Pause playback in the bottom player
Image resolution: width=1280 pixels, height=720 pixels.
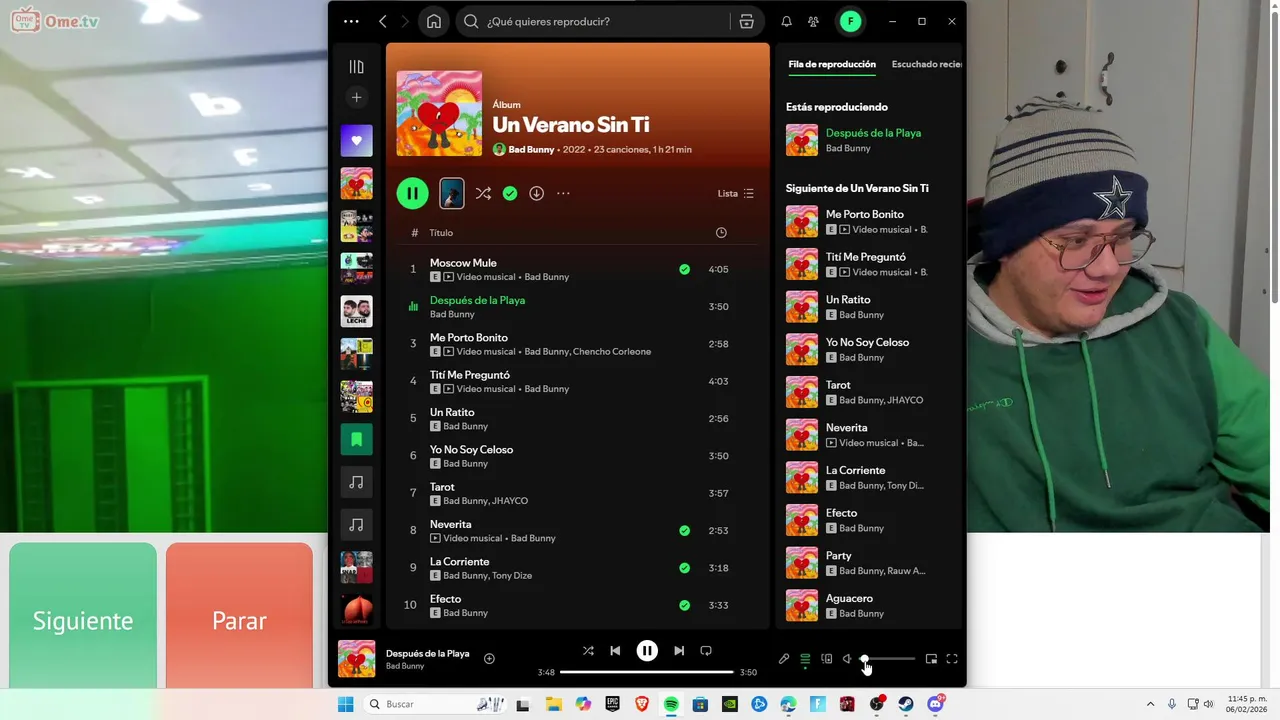coord(647,651)
